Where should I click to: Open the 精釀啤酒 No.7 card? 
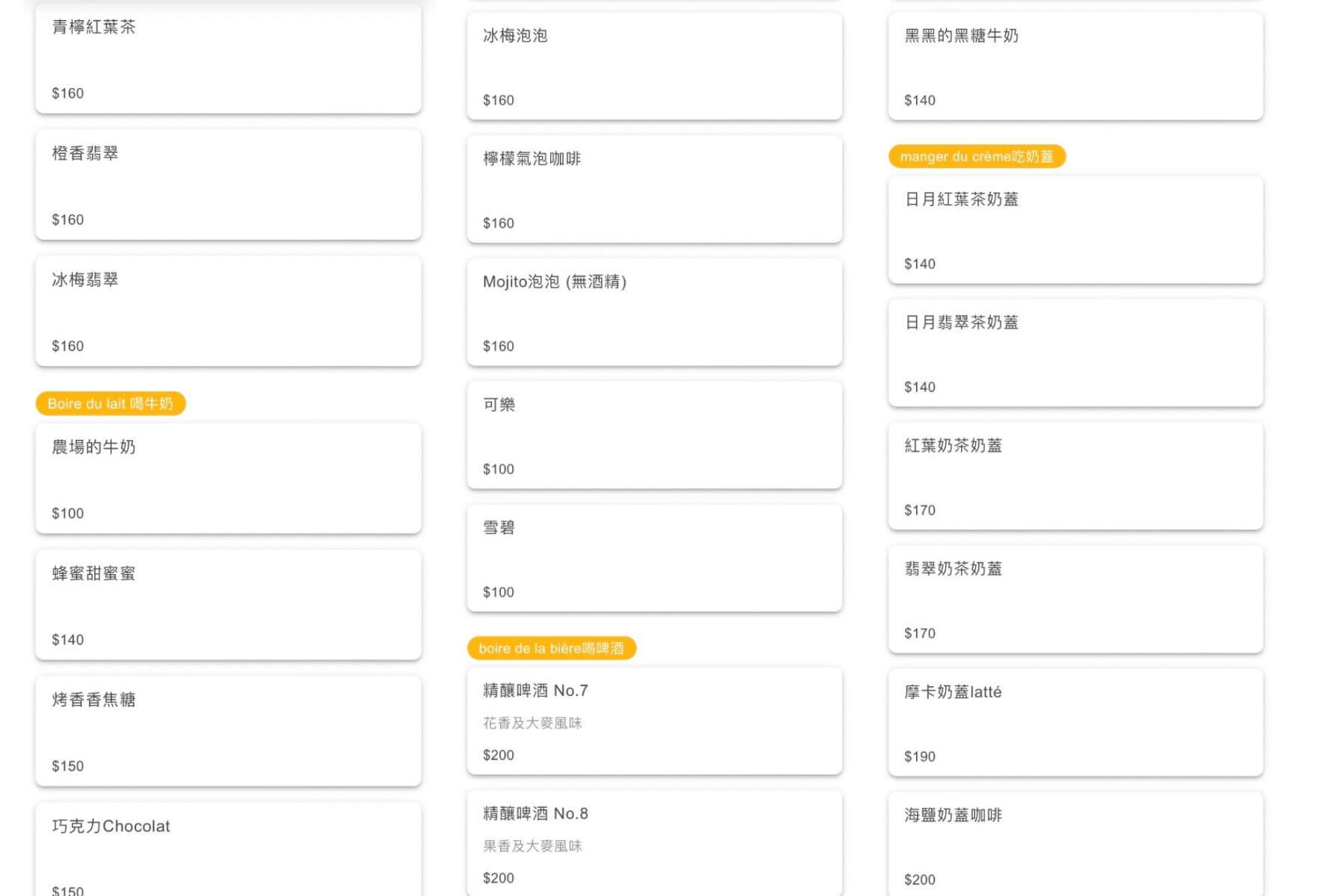(x=655, y=721)
